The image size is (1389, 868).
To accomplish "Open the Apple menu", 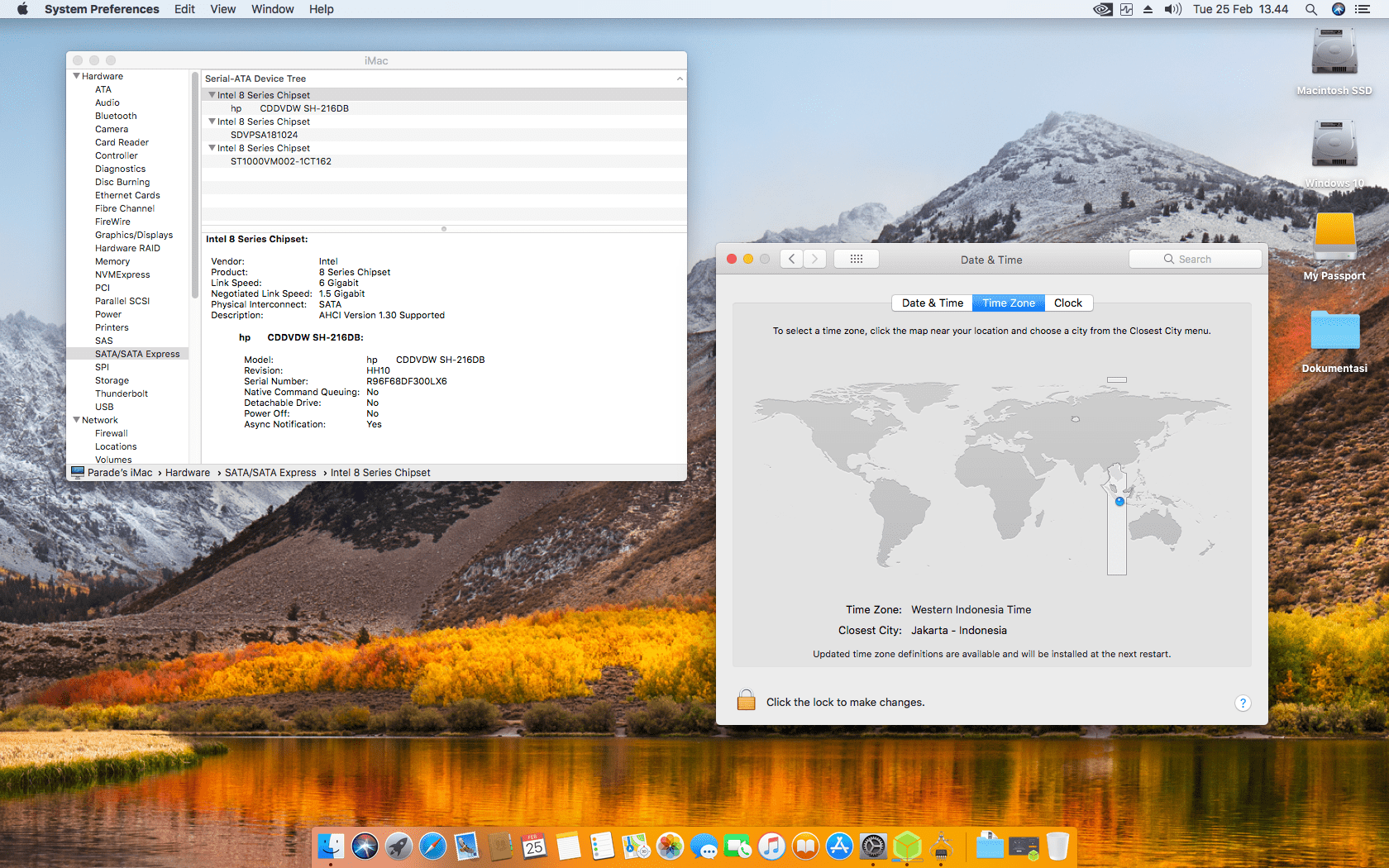I will 22,9.
